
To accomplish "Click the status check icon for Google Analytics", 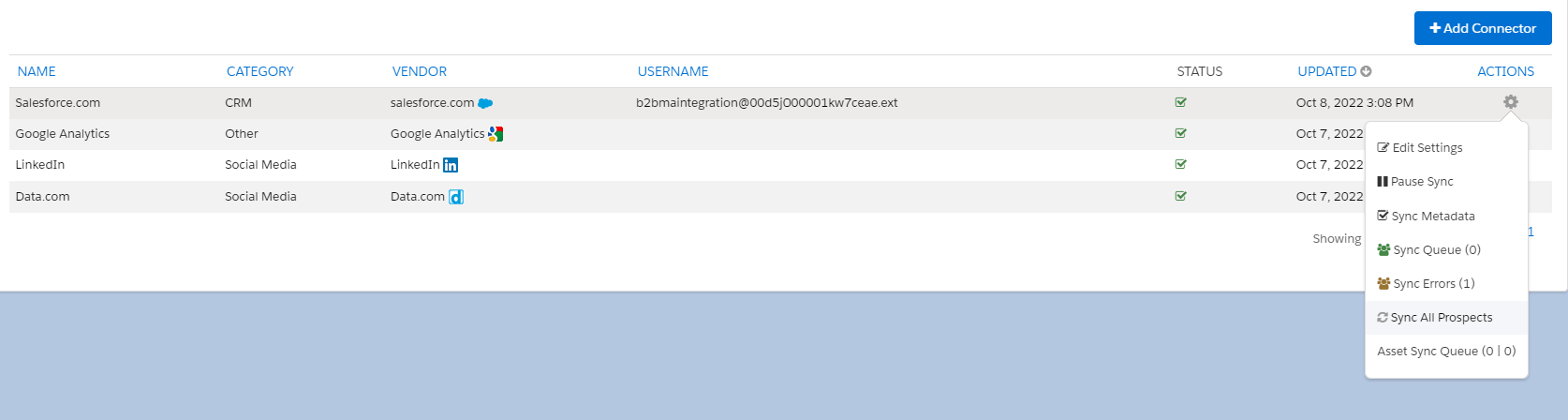I will point(1181,133).
